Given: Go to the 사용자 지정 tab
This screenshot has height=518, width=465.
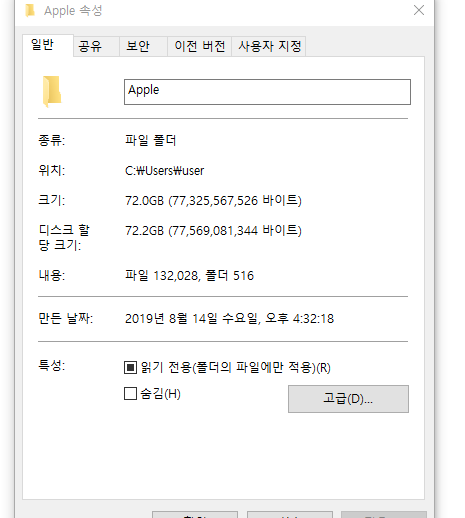Looking at the screenshot, I should click(269, 46).
